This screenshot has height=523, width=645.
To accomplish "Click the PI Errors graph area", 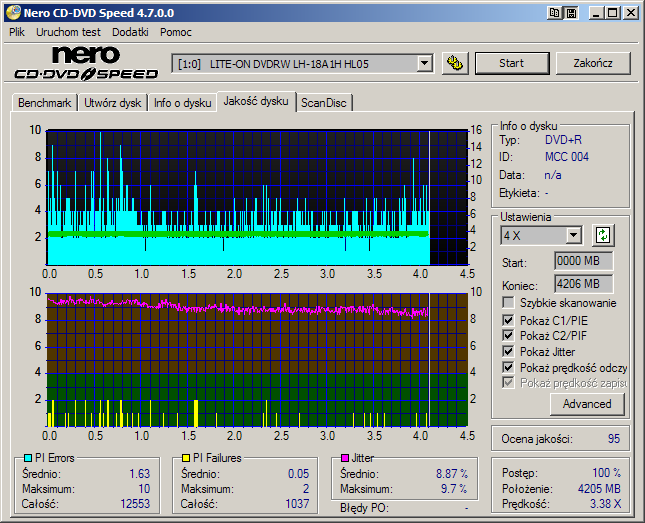I will point(258,198).
